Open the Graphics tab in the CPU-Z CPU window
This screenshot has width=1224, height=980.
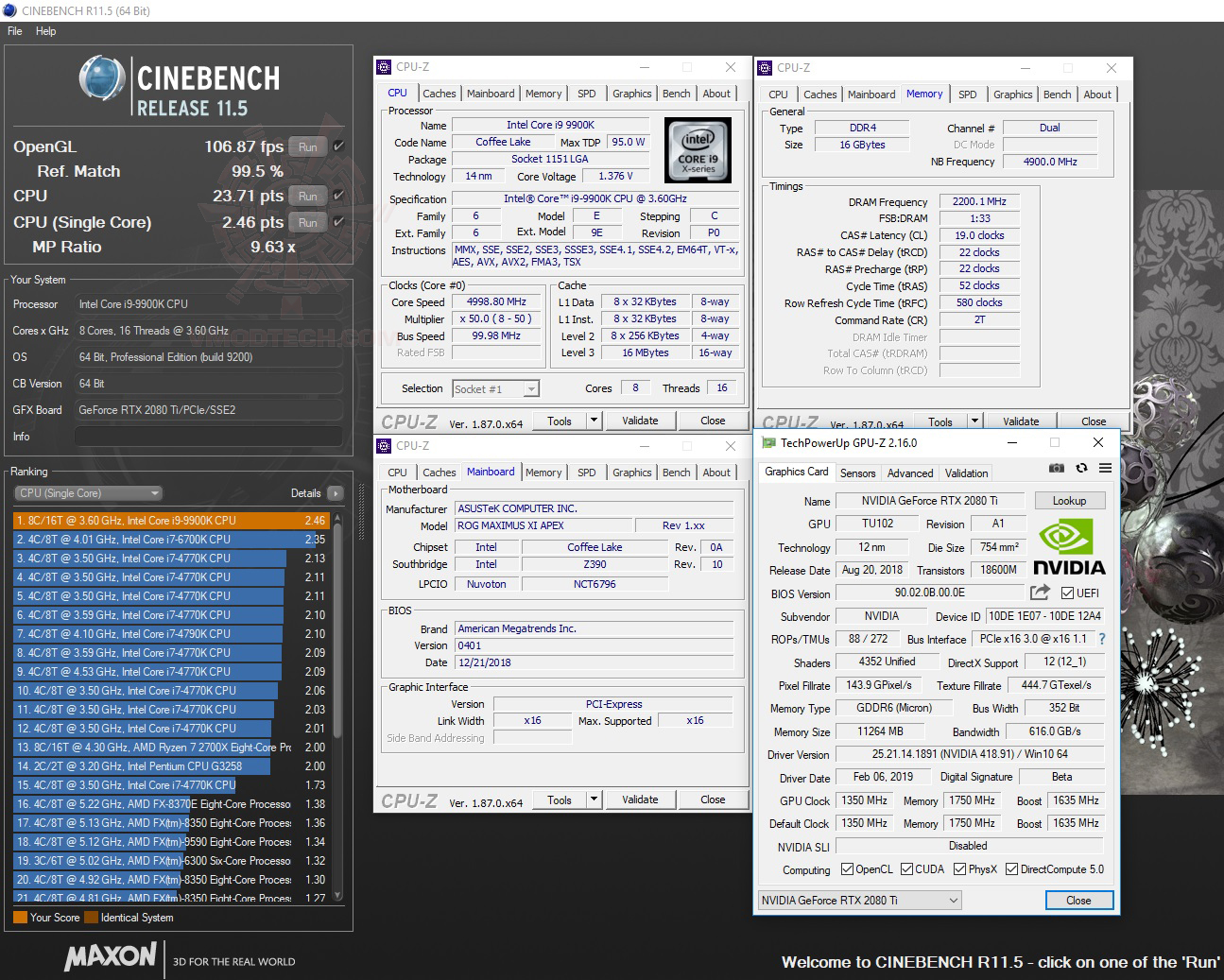[x=631, y=94]
